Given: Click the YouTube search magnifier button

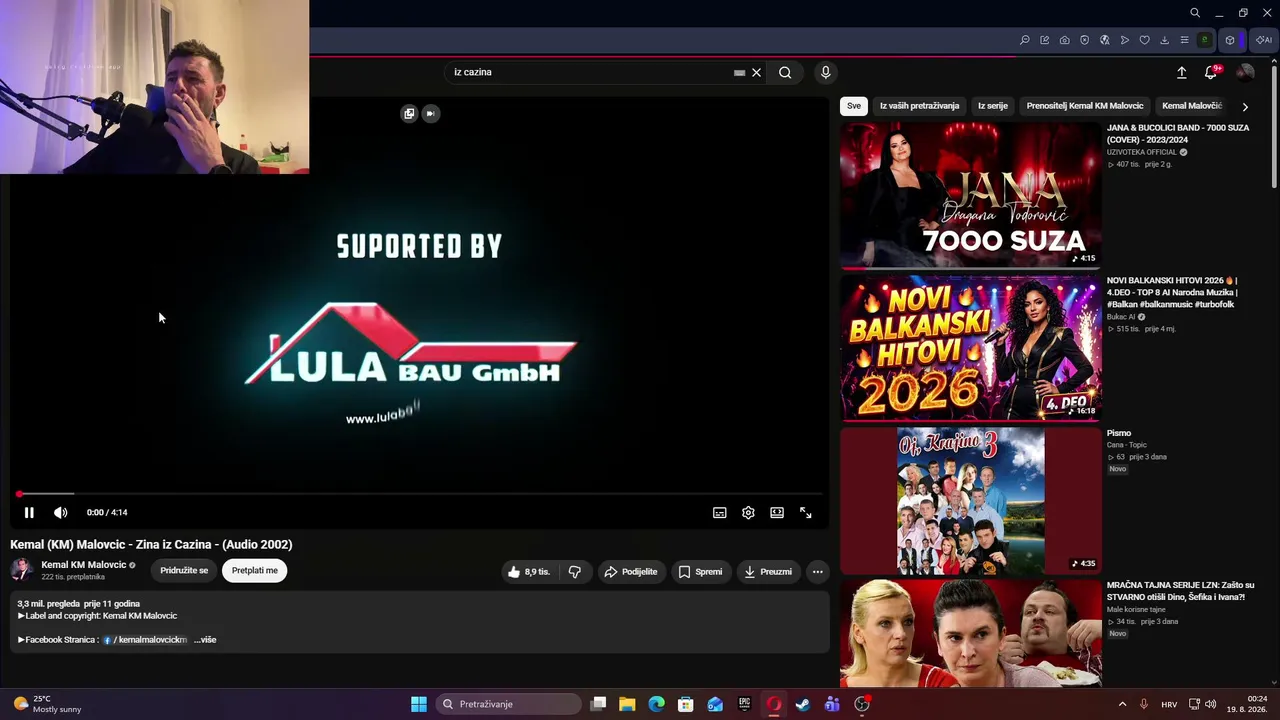Looking at the screenshot, I should [x=785, y=72].
